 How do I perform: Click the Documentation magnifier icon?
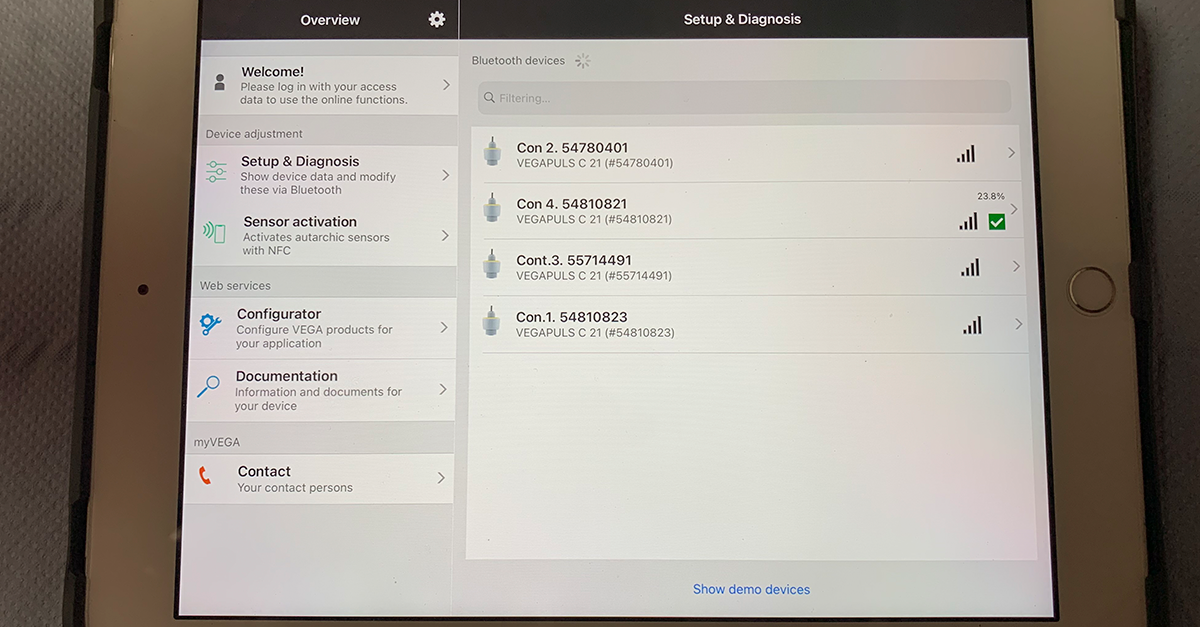pos(208,388)
